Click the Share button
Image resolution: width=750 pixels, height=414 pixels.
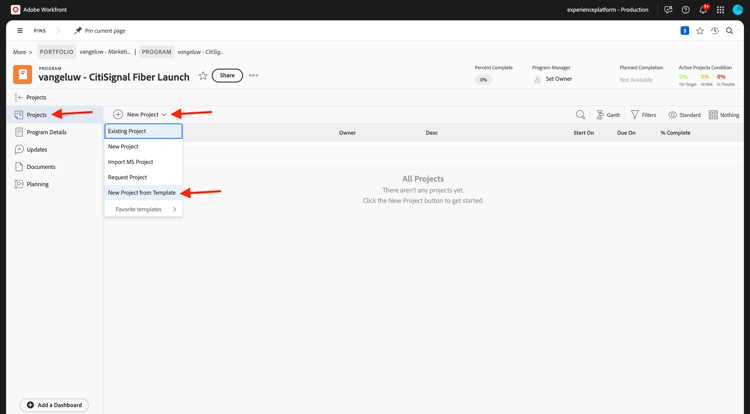click(227, 76)
